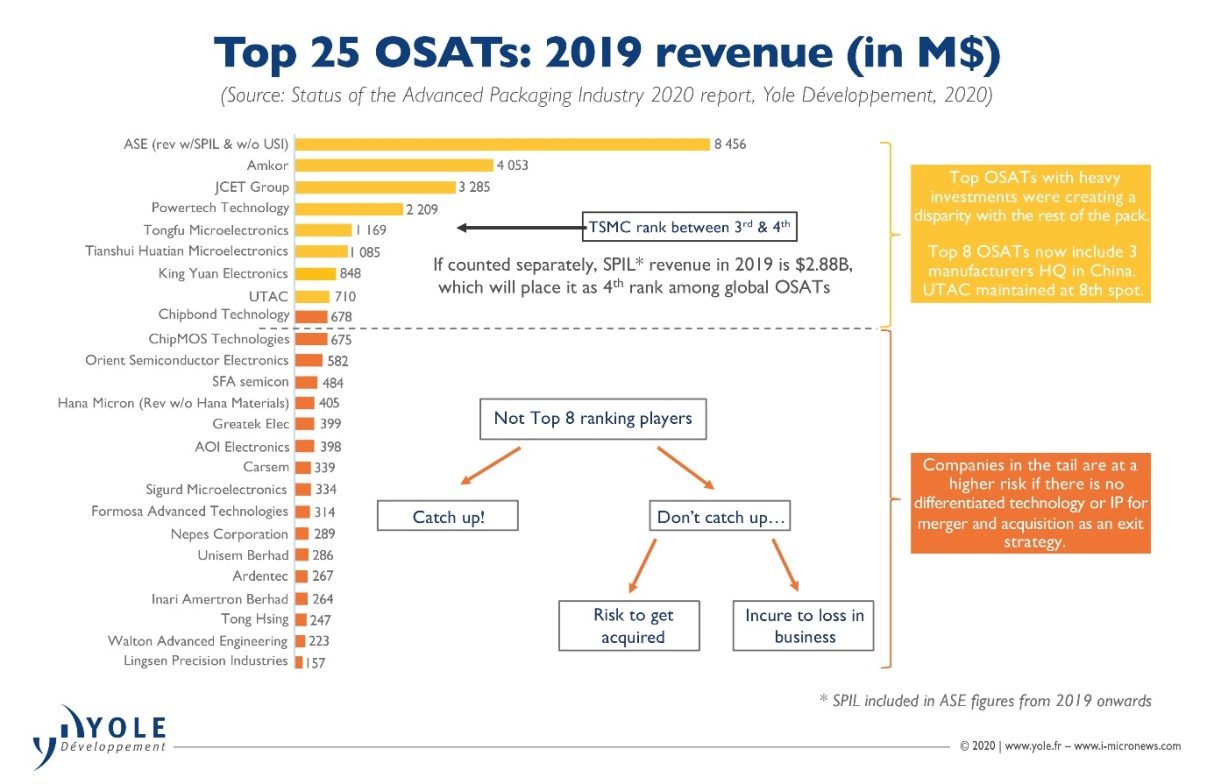Click the Top 25 OSATs chart title

606,55
